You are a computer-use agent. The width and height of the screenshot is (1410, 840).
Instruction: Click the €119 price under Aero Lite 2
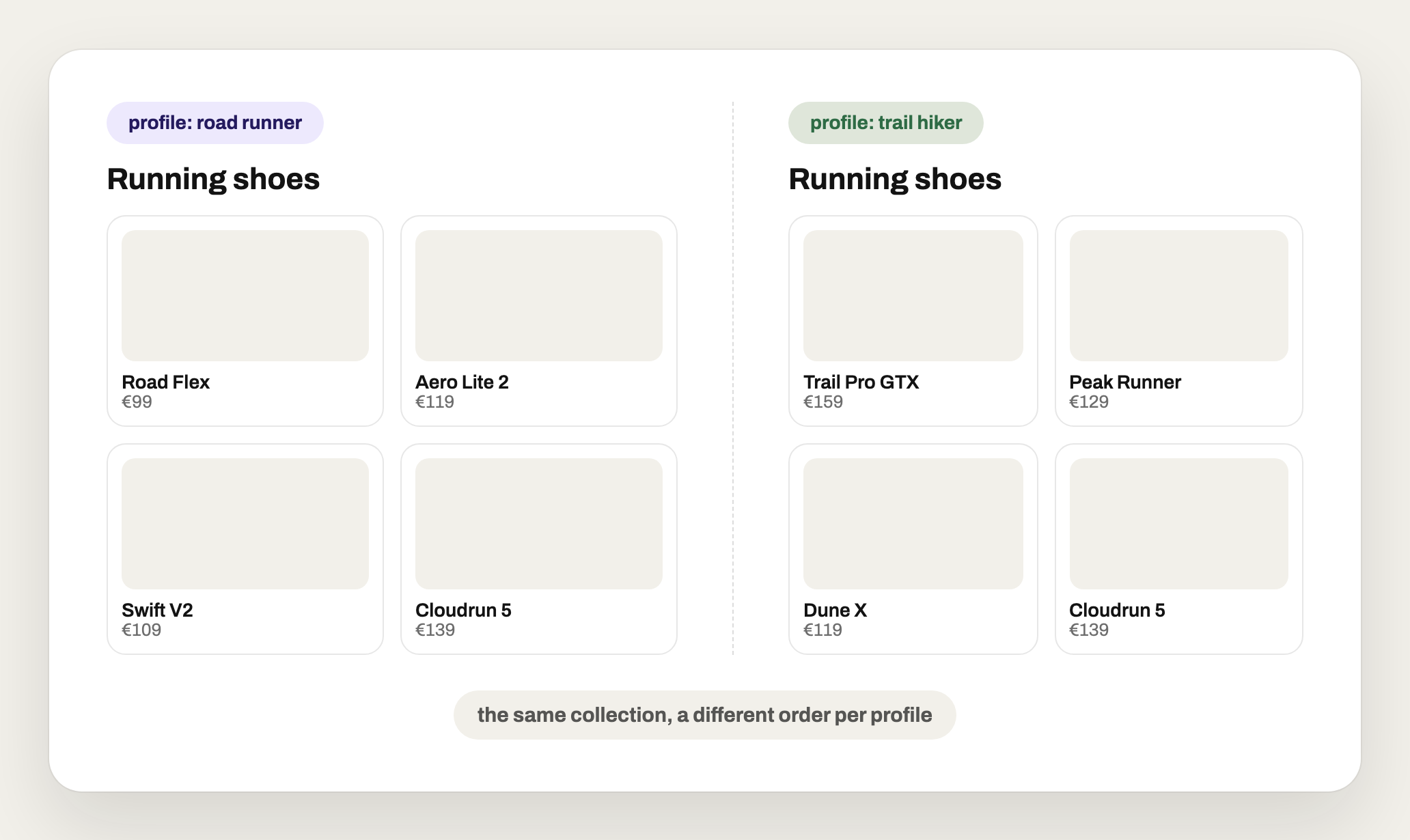[434, 402]
